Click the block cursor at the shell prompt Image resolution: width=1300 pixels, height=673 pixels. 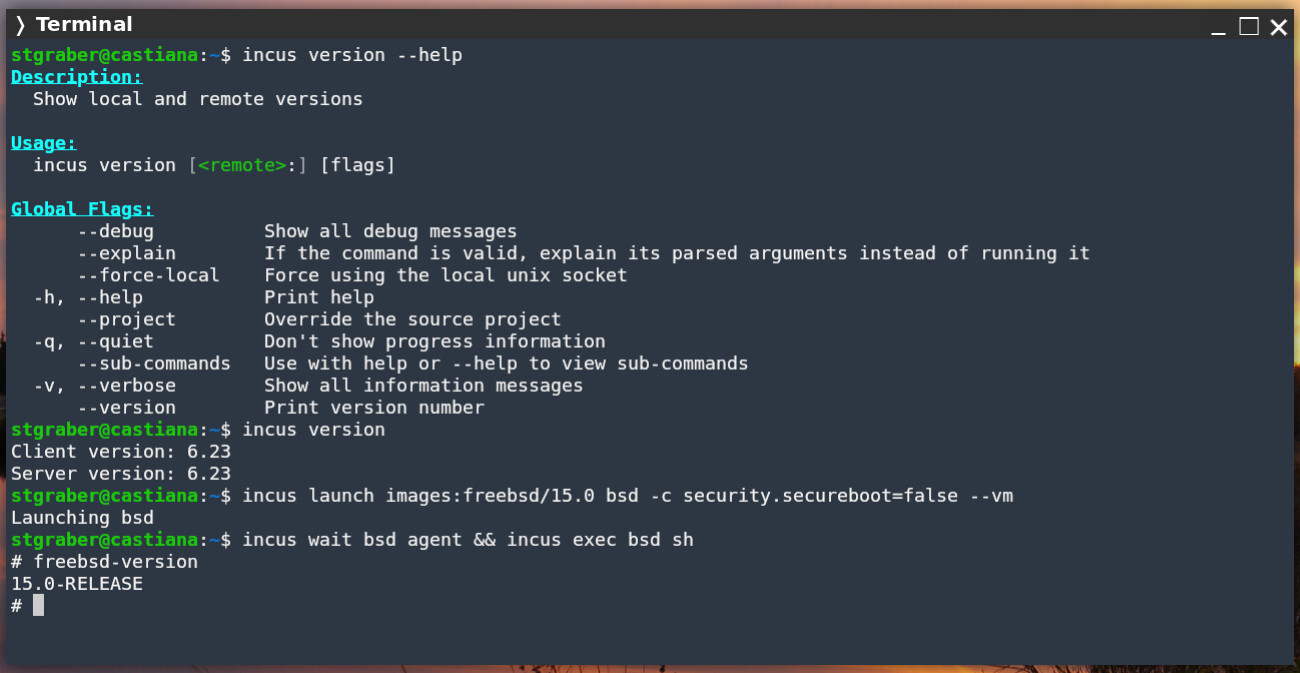pos(38,605)
